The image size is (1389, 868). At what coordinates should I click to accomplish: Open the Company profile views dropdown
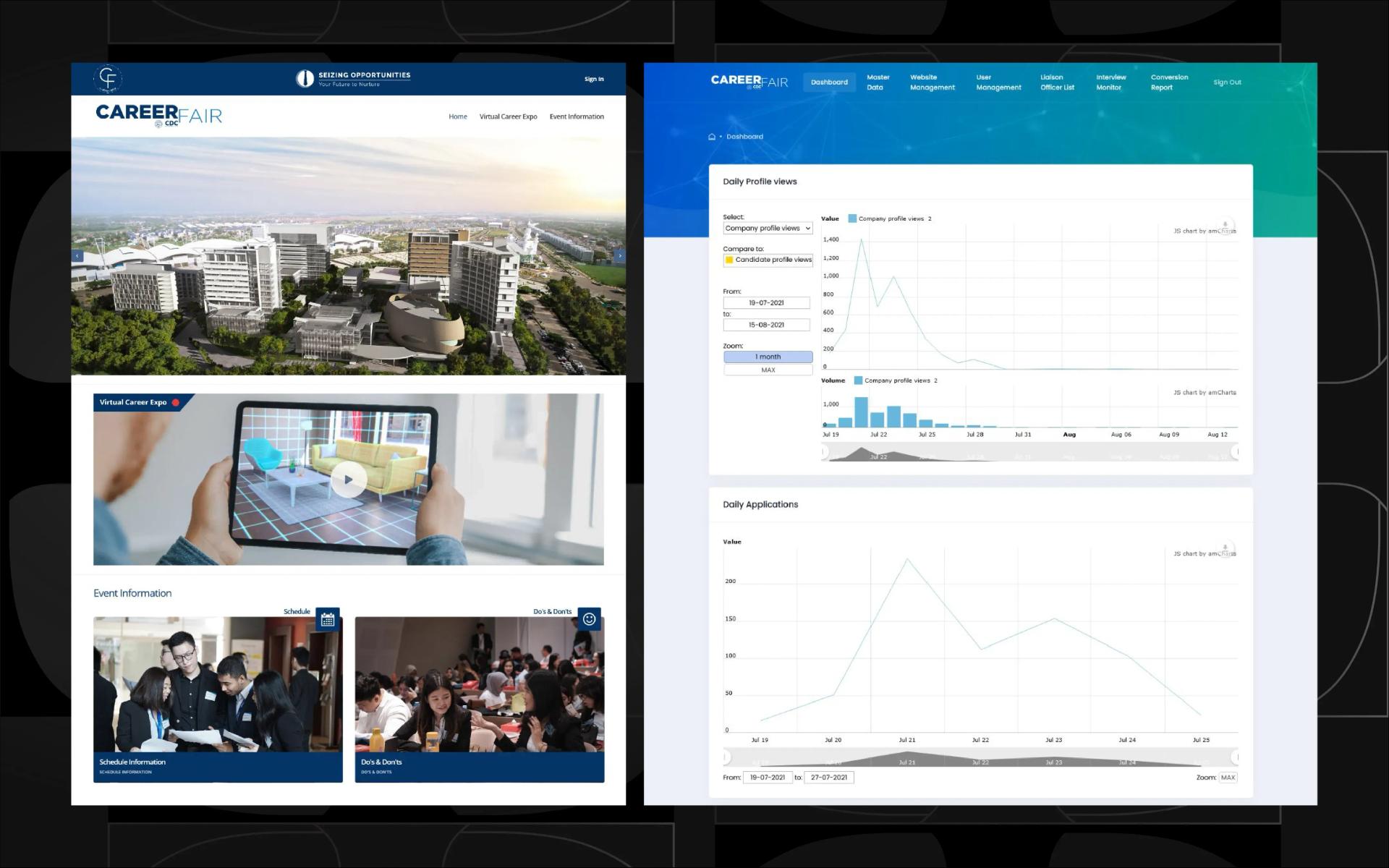coord(768,229)
